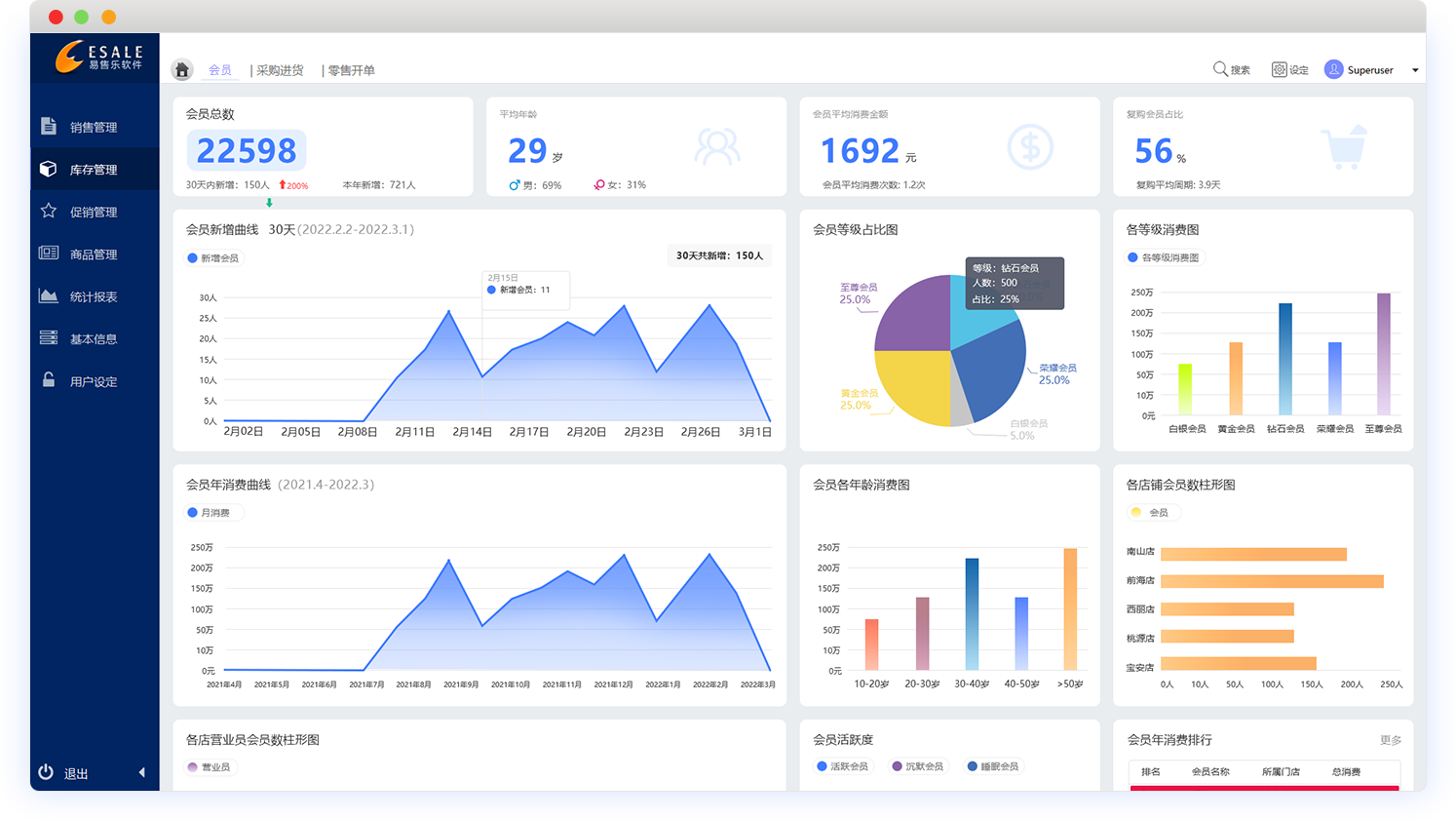
Task: Click the green down arrow under 会员总数 card
Action: point(269,203)
